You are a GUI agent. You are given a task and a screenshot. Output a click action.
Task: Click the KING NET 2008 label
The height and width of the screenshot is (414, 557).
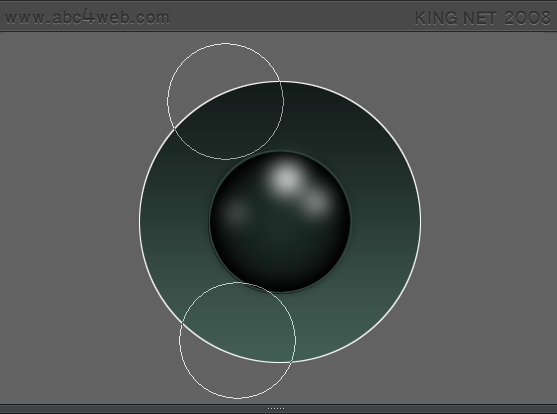(x=482, y=18)
